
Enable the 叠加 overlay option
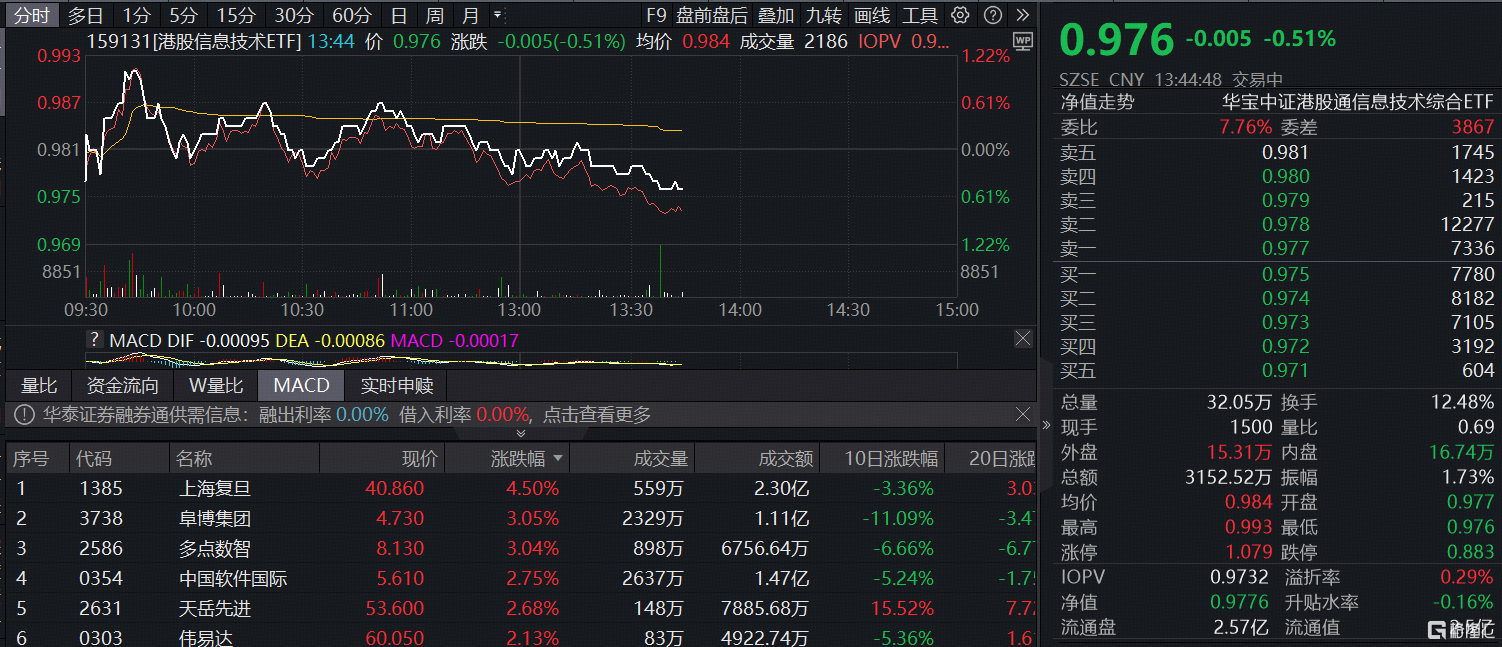pos(776,15)
